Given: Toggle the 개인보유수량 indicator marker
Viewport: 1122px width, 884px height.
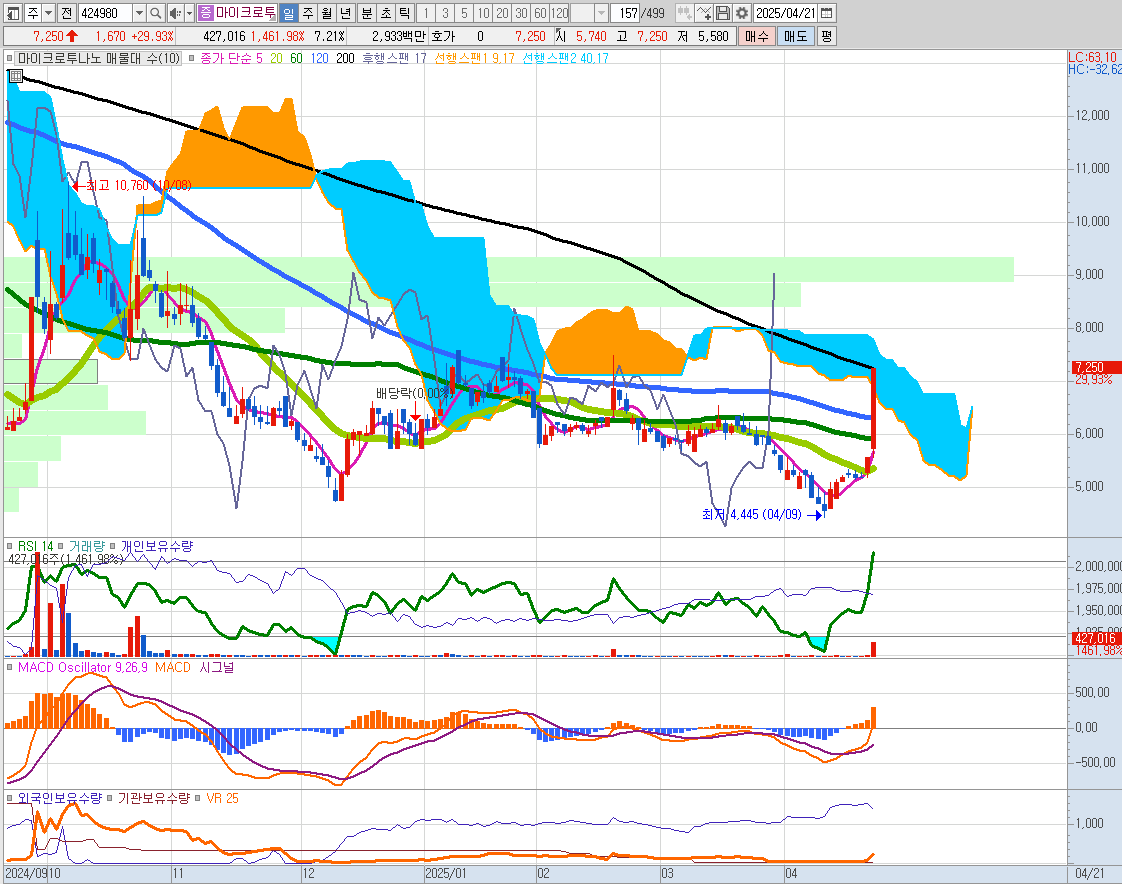Looking at the screenshot, I should pyautogui.click(x=112, y=546).
